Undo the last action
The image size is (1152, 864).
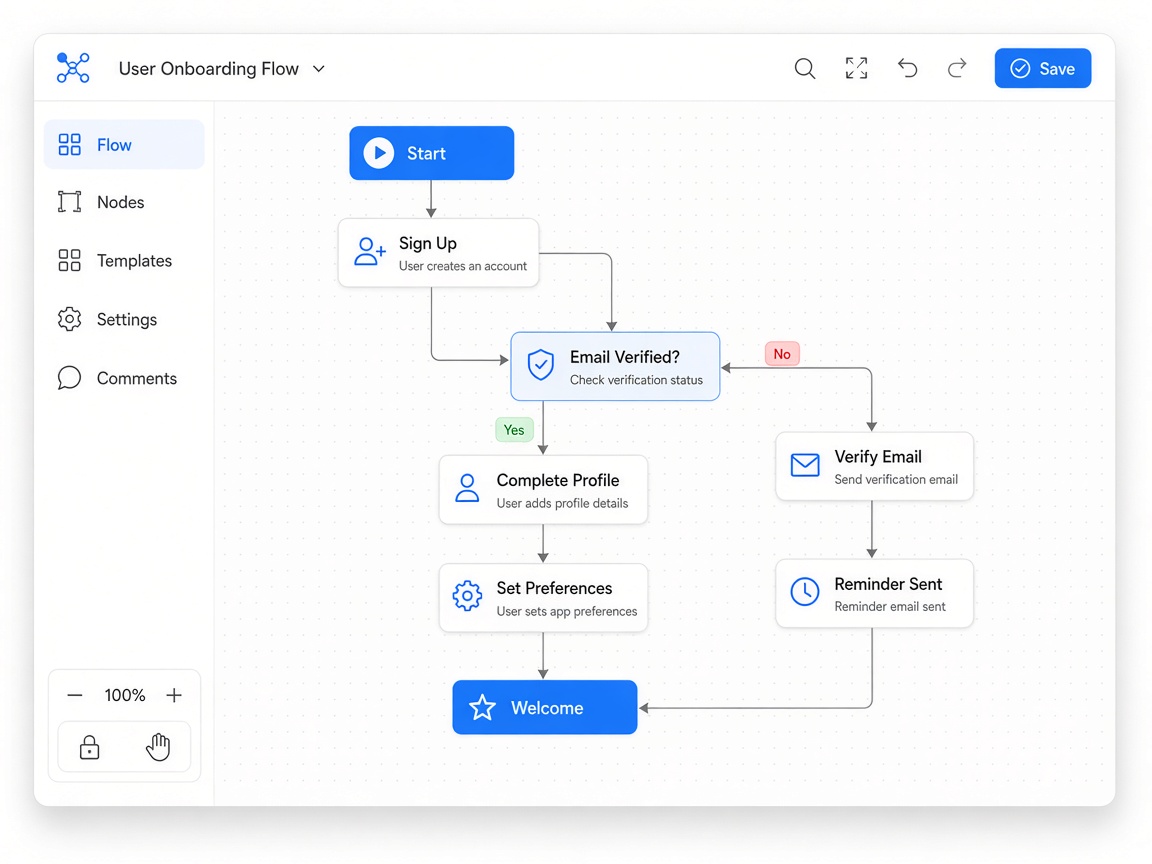(907, 68)
